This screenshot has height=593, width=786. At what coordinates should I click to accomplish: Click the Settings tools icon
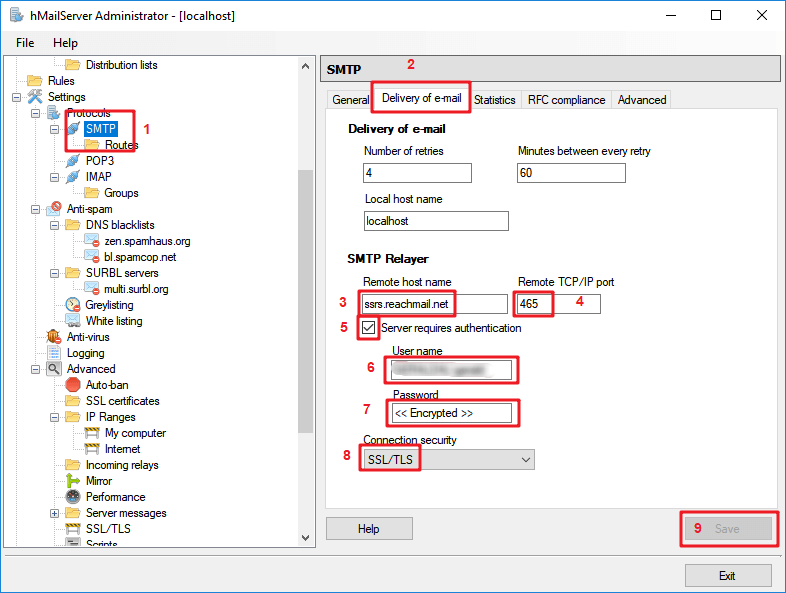[x=35, y=96]
